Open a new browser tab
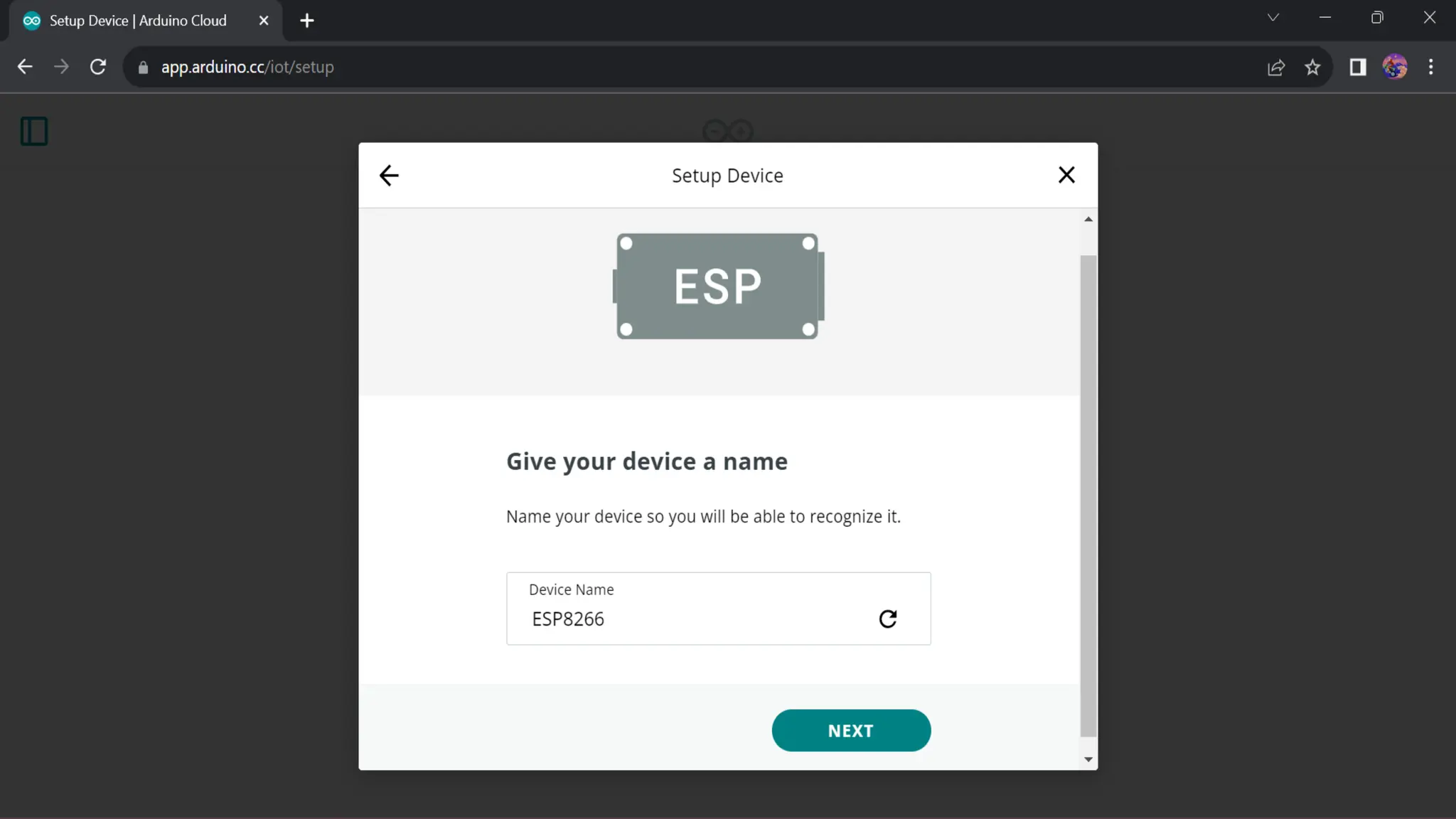This screenshot has width=1456, height=819. pos(307,21)
